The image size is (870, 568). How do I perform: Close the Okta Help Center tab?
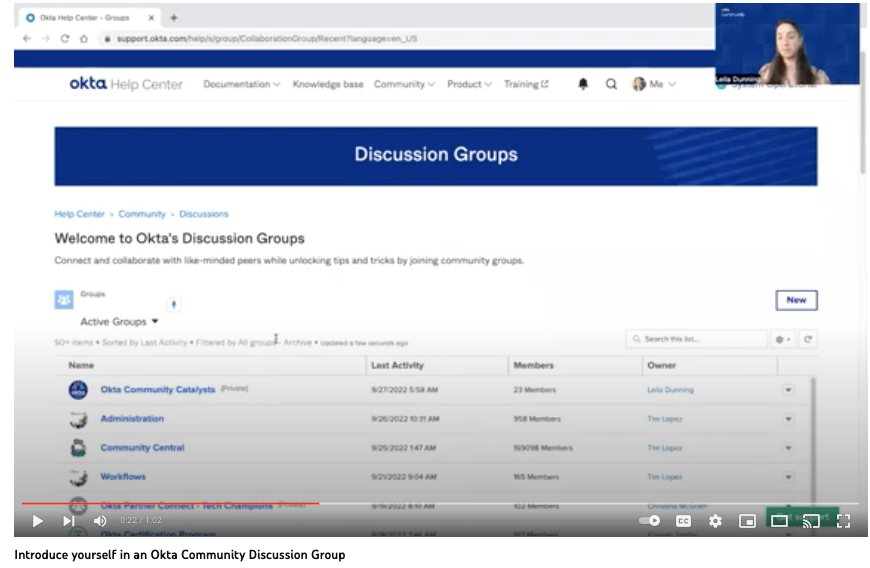click(151, 18)
